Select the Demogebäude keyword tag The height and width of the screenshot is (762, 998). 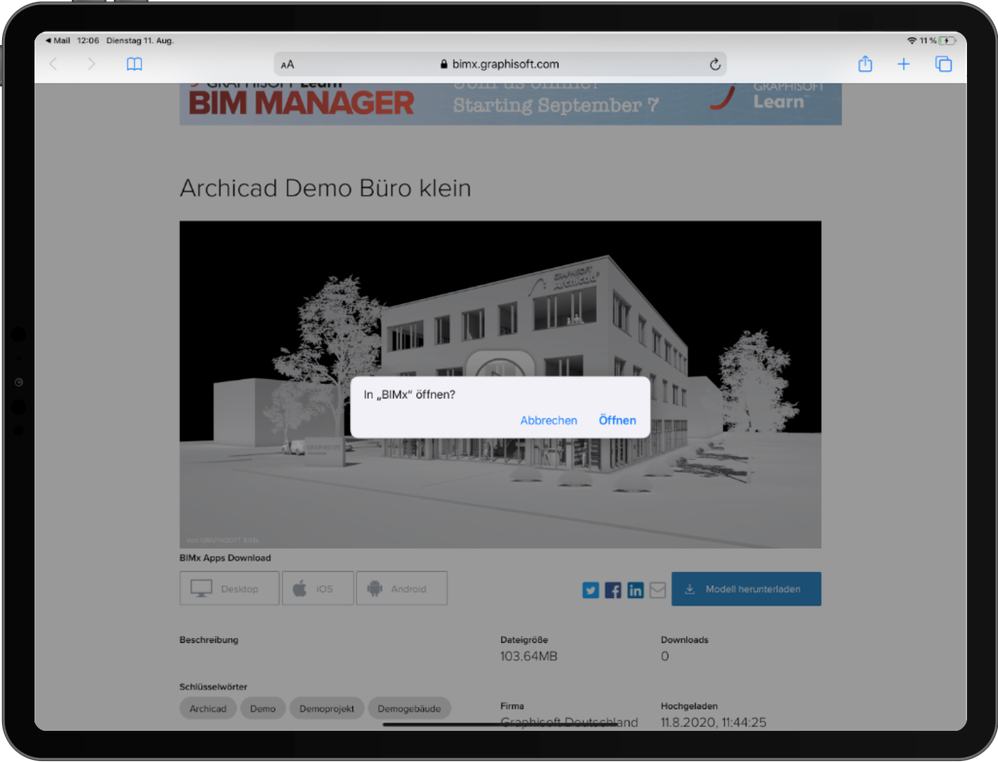point(409,709)
